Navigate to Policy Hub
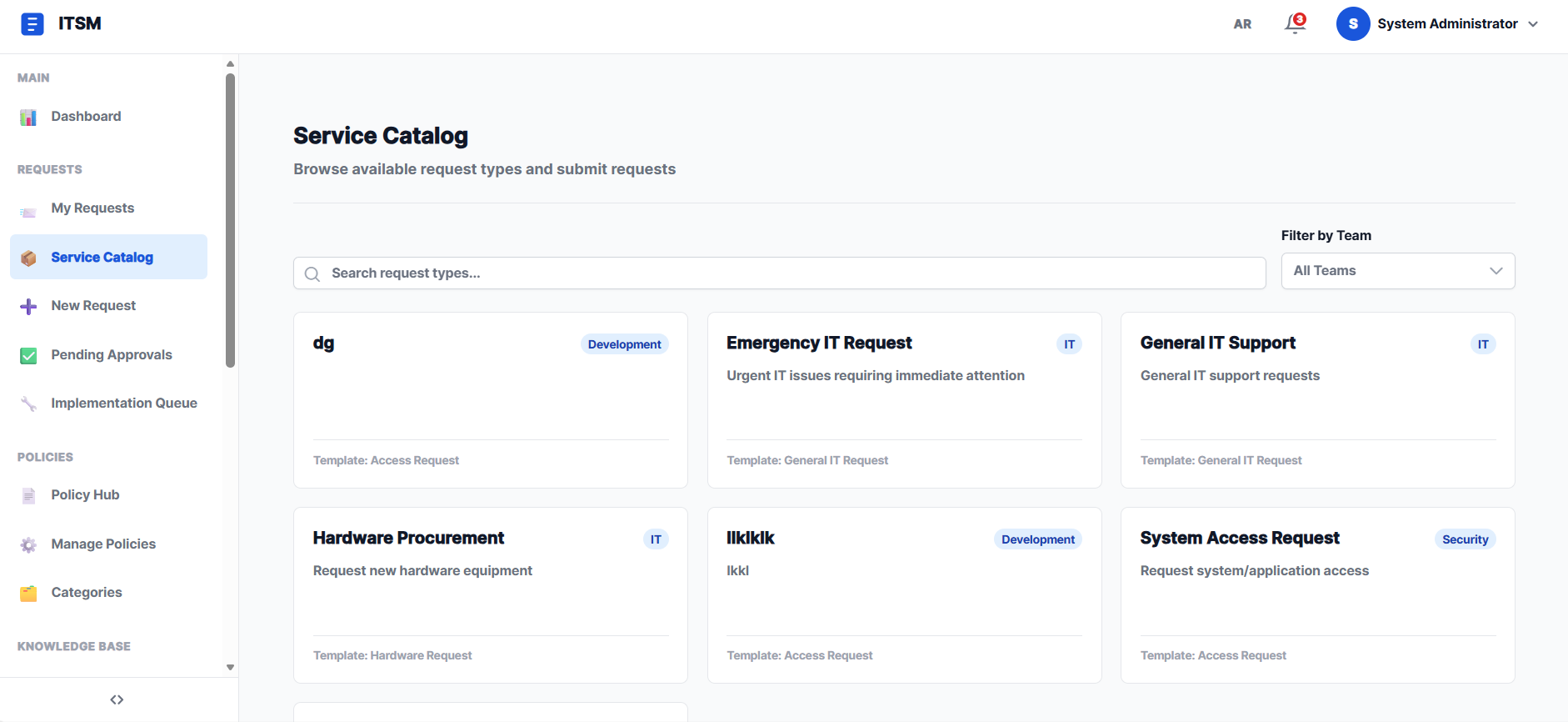Viewport: 1568px width, 722px height. point(84,494)
